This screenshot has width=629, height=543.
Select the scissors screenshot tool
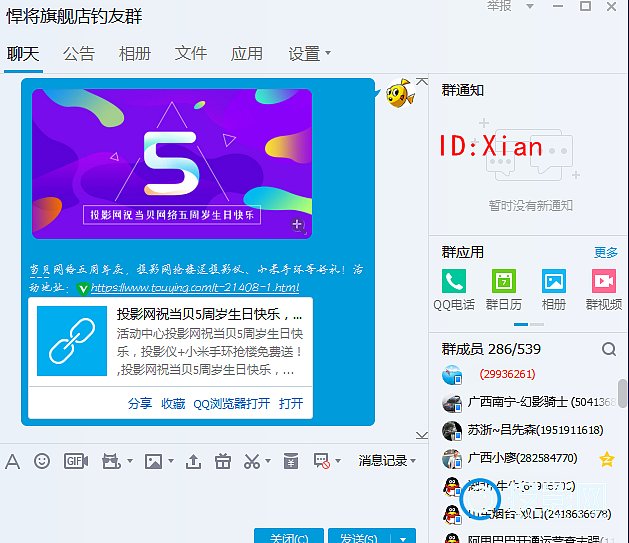click(252, 461)
